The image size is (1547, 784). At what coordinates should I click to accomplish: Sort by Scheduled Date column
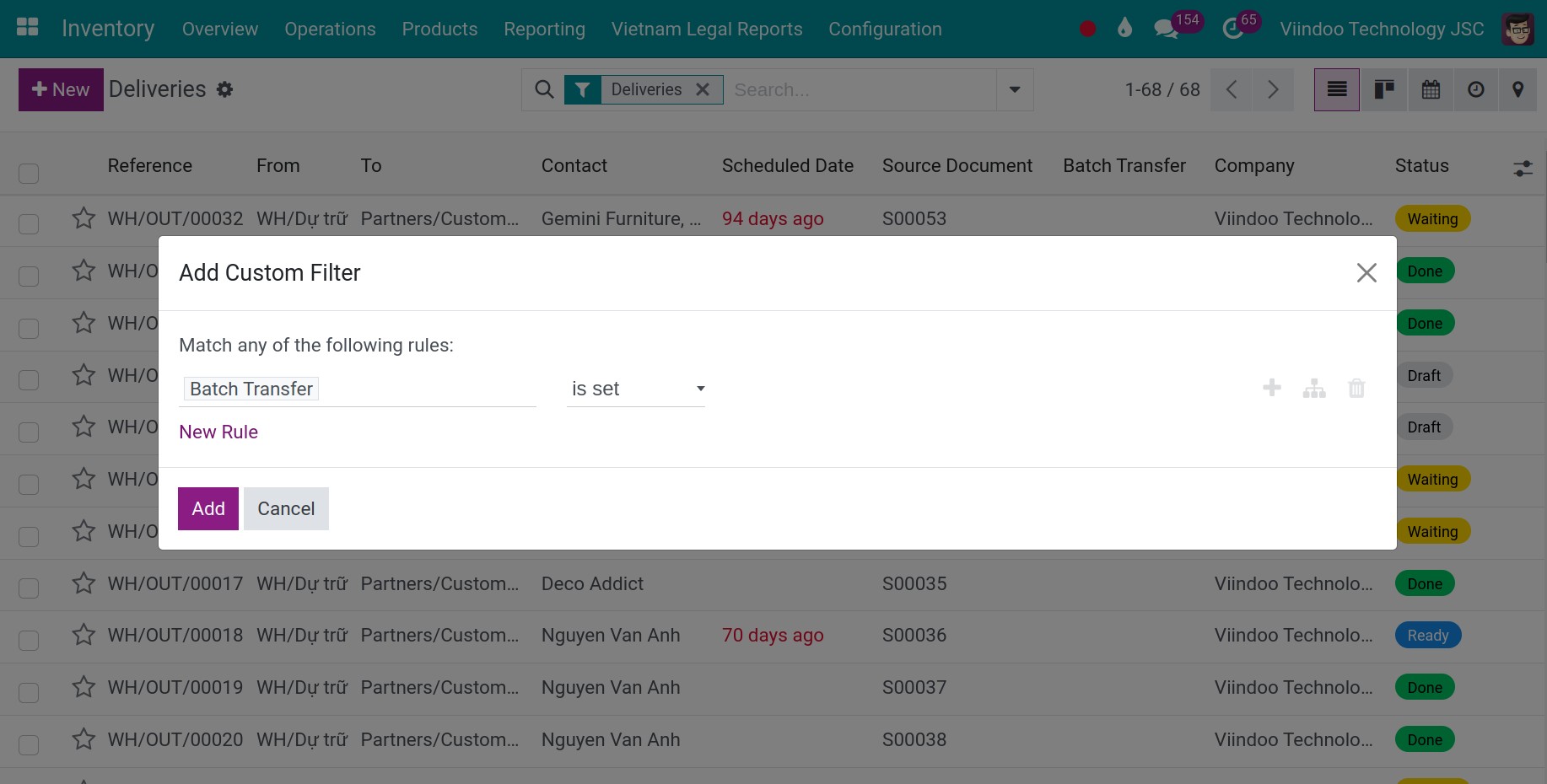click(x=788, y=165)
